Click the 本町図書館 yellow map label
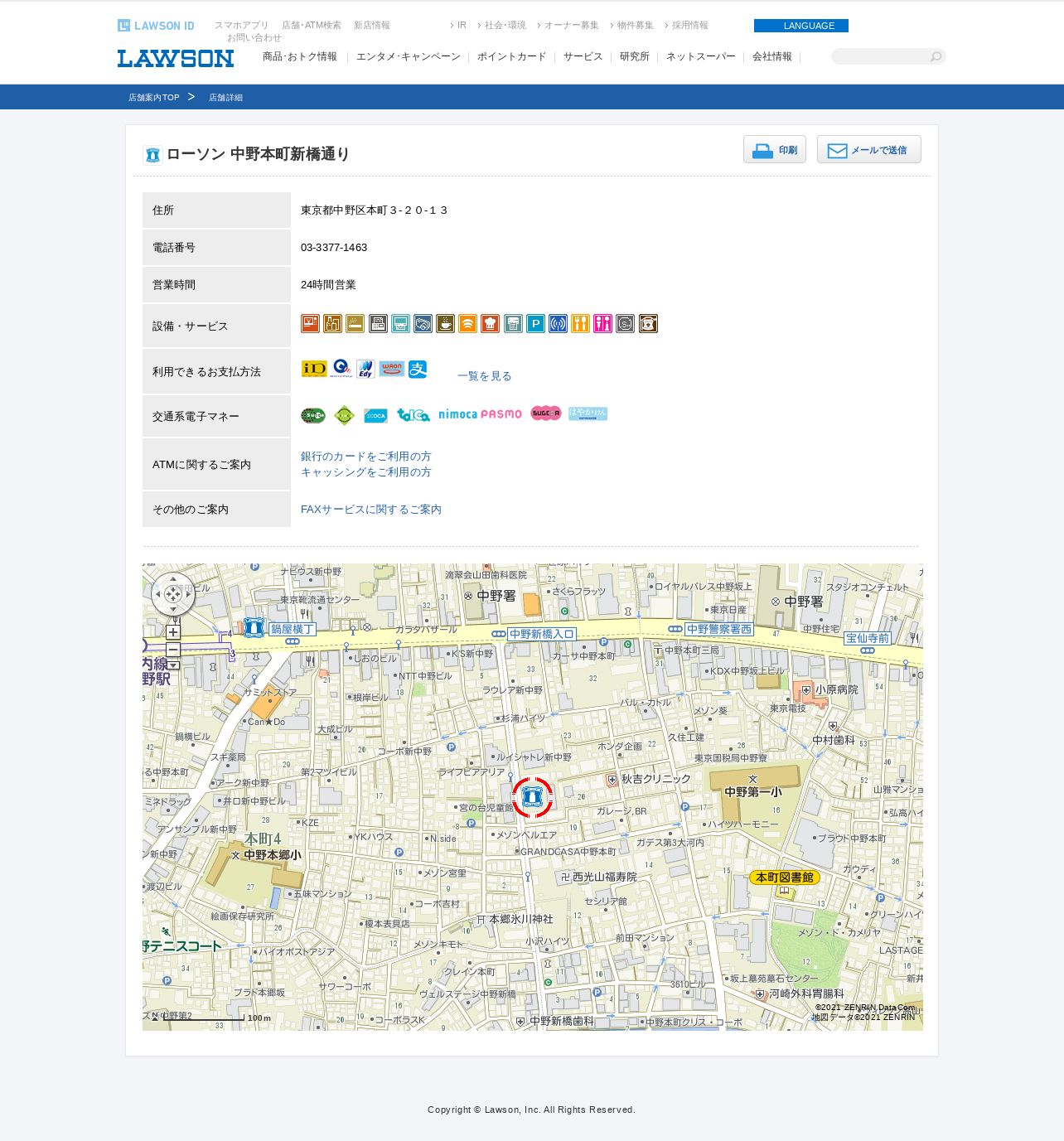This screenshot has width=1064, height=1141. coord(785,878)
